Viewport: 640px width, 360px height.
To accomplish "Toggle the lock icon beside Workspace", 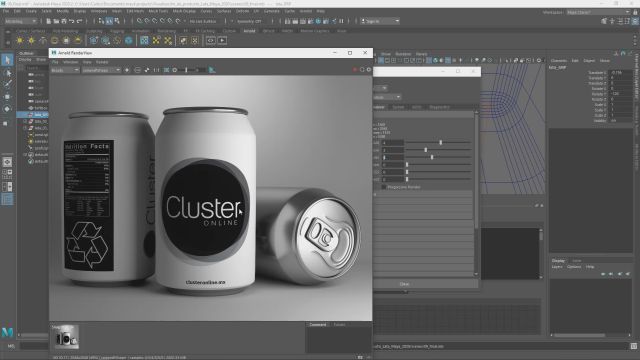I will coord(635,12).
